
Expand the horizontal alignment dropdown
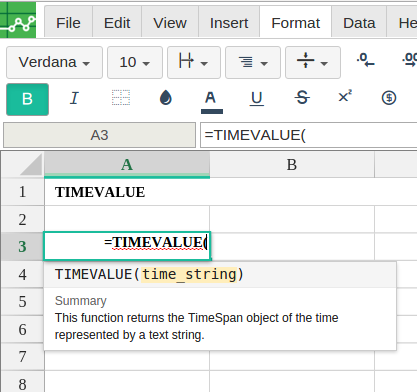(253, 62)
